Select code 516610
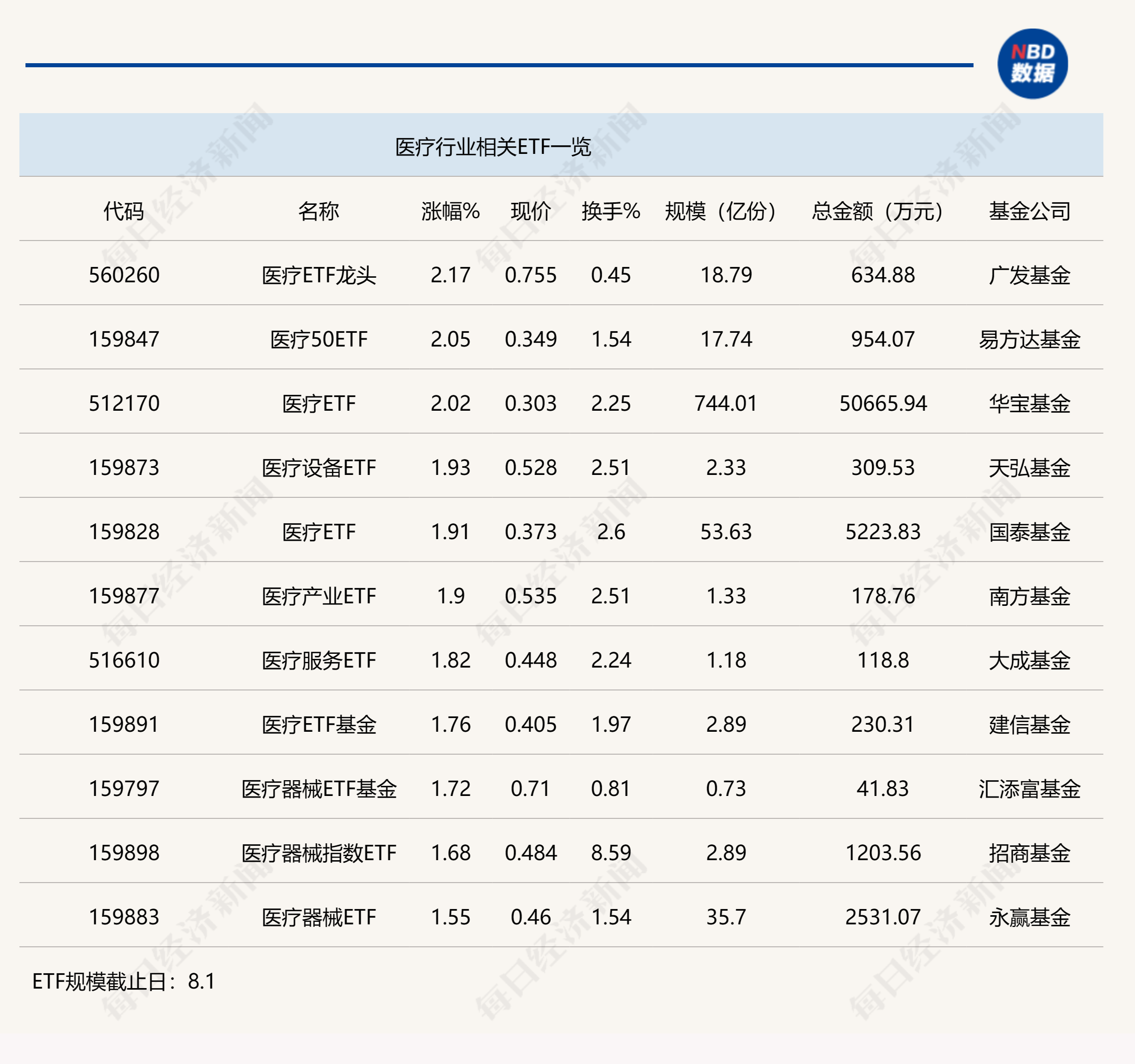The image size is (1135, 1064). point(124,661)
